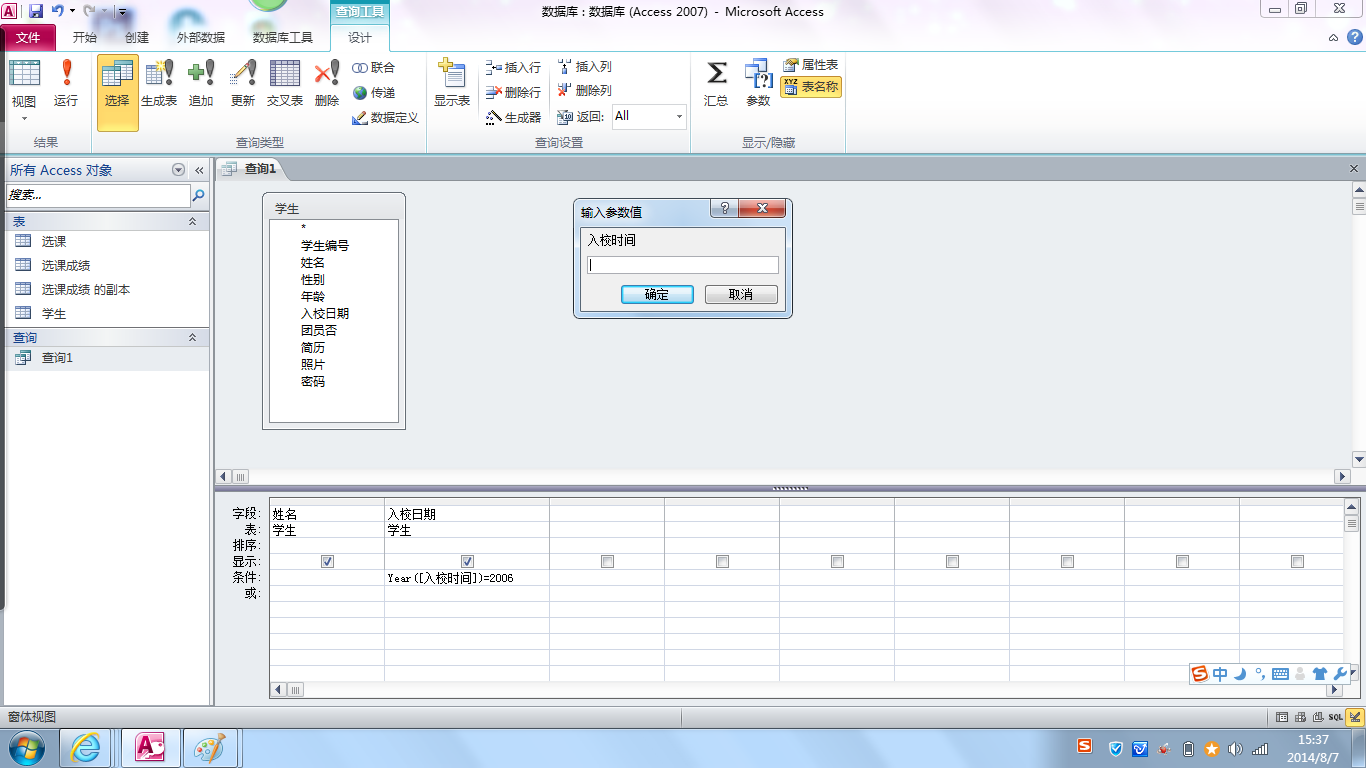The width and height of the screenshot is (1366, 768).
Task: Select the 联合 union query
Action: (x=374, y=68)
